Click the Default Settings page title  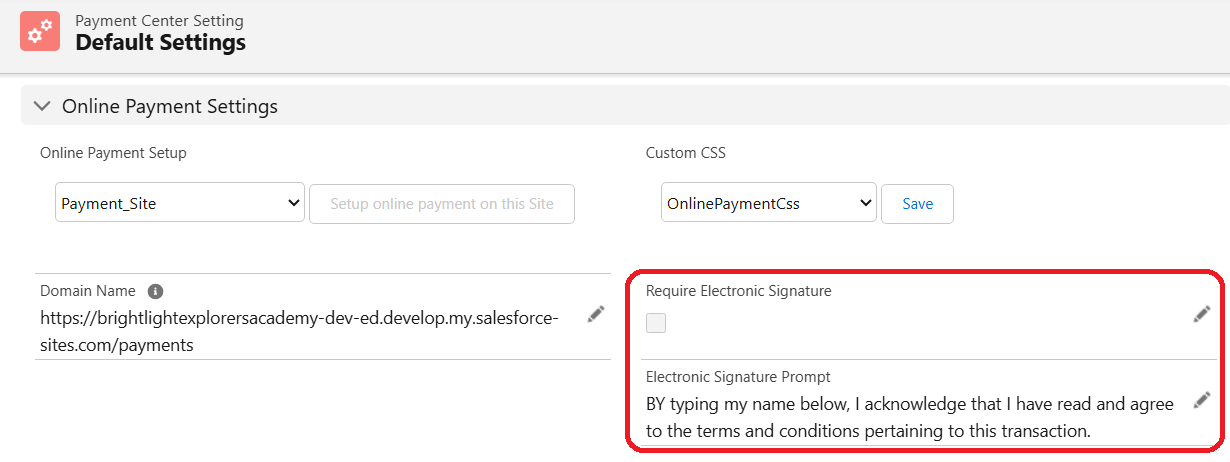tap(160, 43)
